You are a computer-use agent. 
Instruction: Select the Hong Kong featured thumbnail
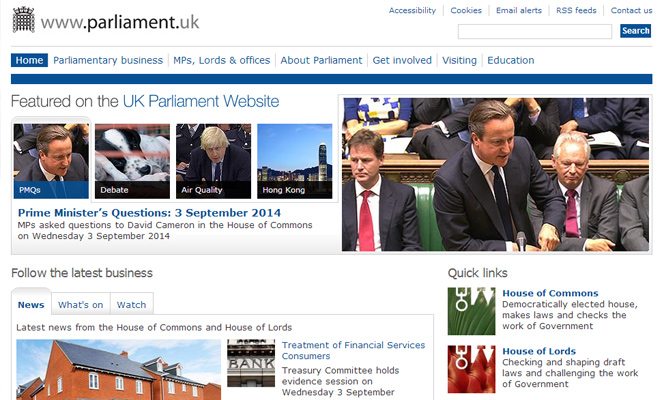click(295, 161)
